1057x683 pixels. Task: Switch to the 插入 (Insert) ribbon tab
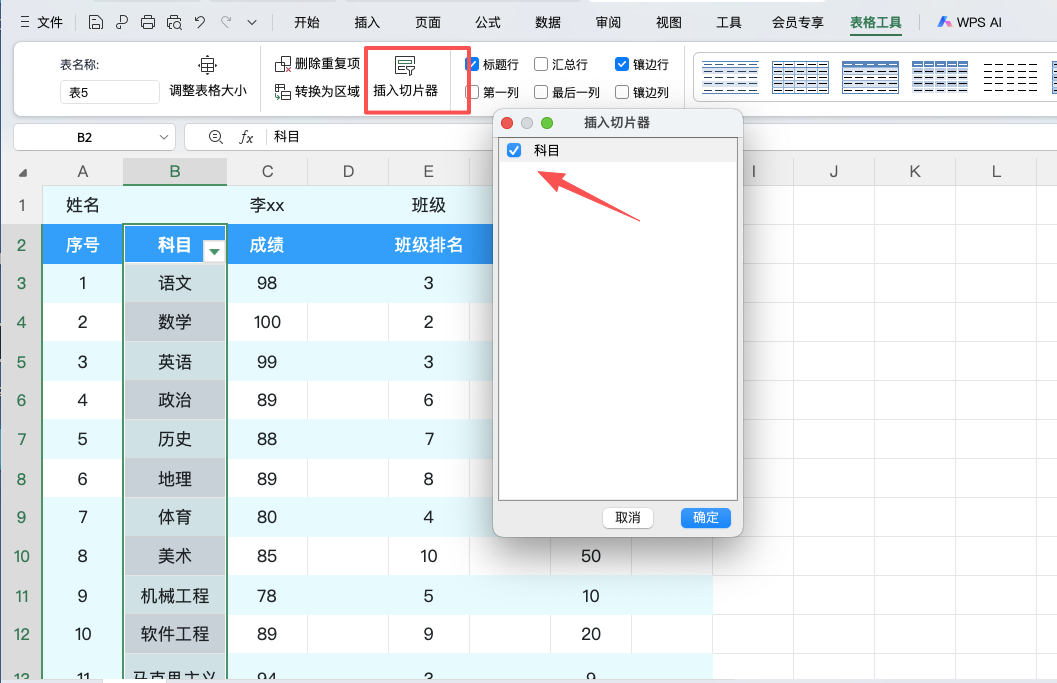(x=366, y=21)
